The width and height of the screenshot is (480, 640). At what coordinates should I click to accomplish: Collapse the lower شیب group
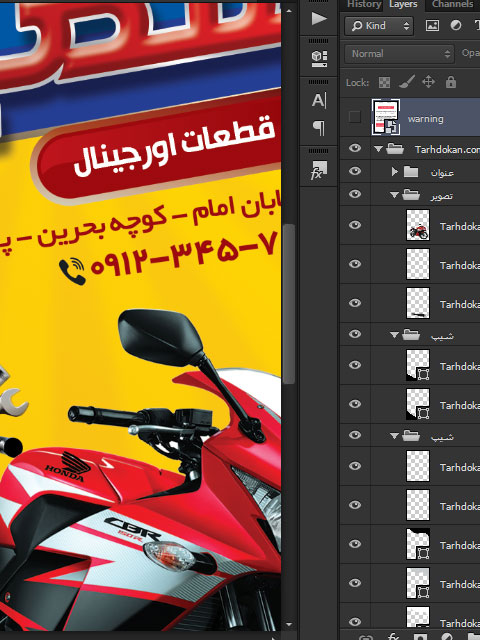394,436
